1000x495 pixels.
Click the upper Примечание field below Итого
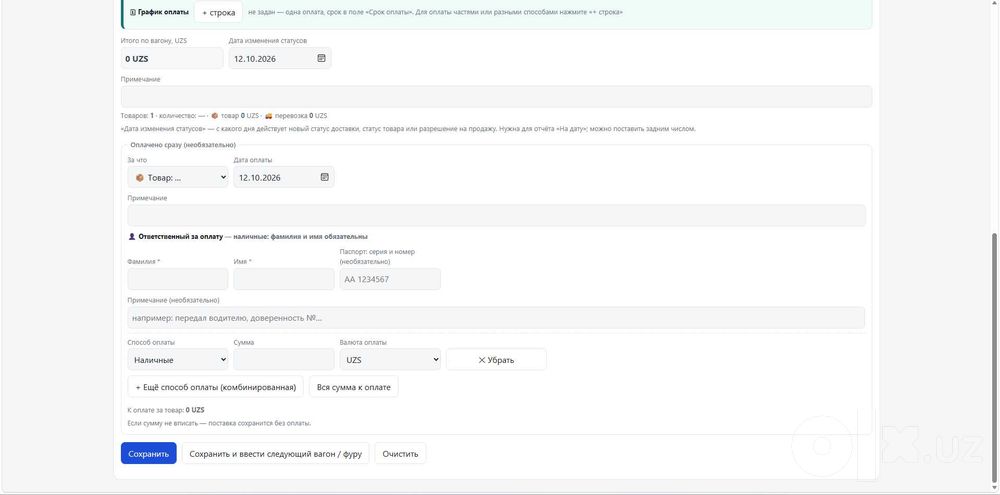[496, 97]
